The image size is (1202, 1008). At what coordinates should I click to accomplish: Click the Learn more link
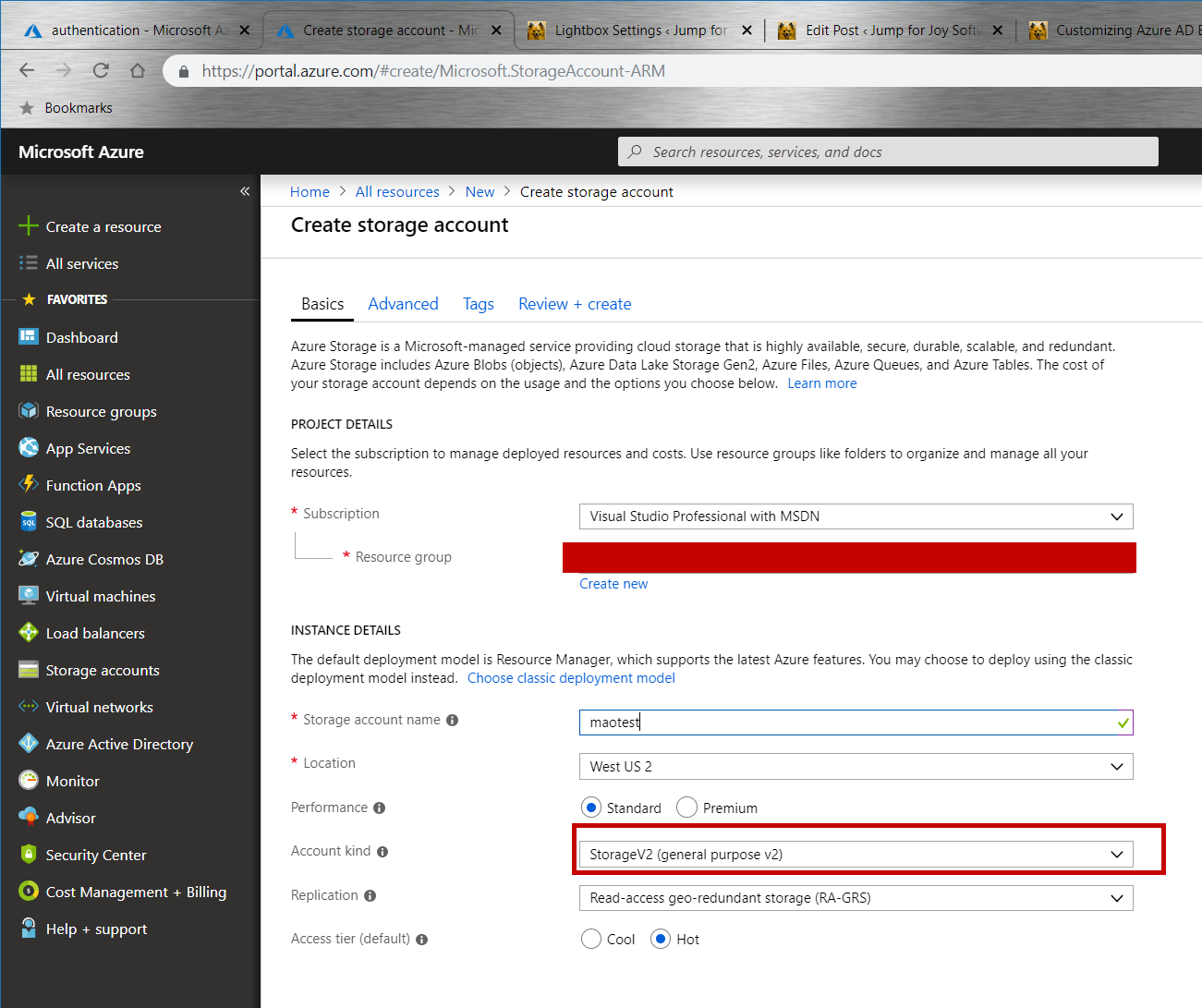(822, 383)
